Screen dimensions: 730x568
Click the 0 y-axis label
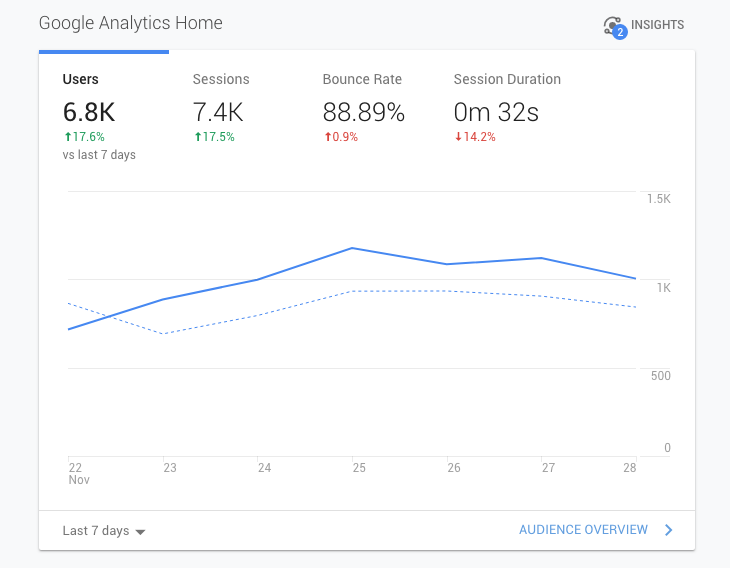click(x=667, y=448)
